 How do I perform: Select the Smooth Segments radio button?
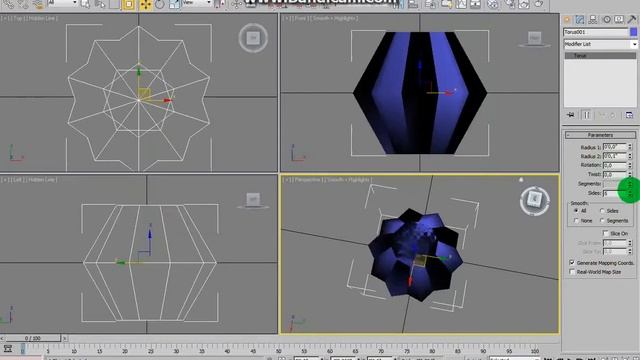click(x=602, y=220)
